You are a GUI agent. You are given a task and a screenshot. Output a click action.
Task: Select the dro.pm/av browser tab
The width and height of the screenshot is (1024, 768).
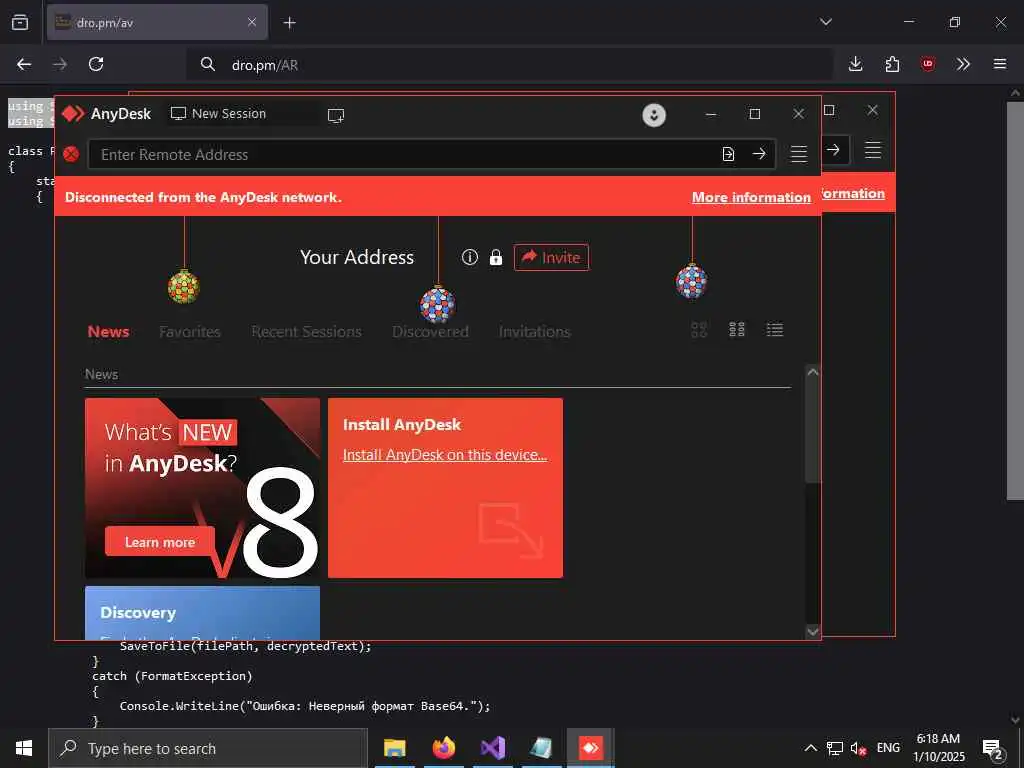[157, 22]
